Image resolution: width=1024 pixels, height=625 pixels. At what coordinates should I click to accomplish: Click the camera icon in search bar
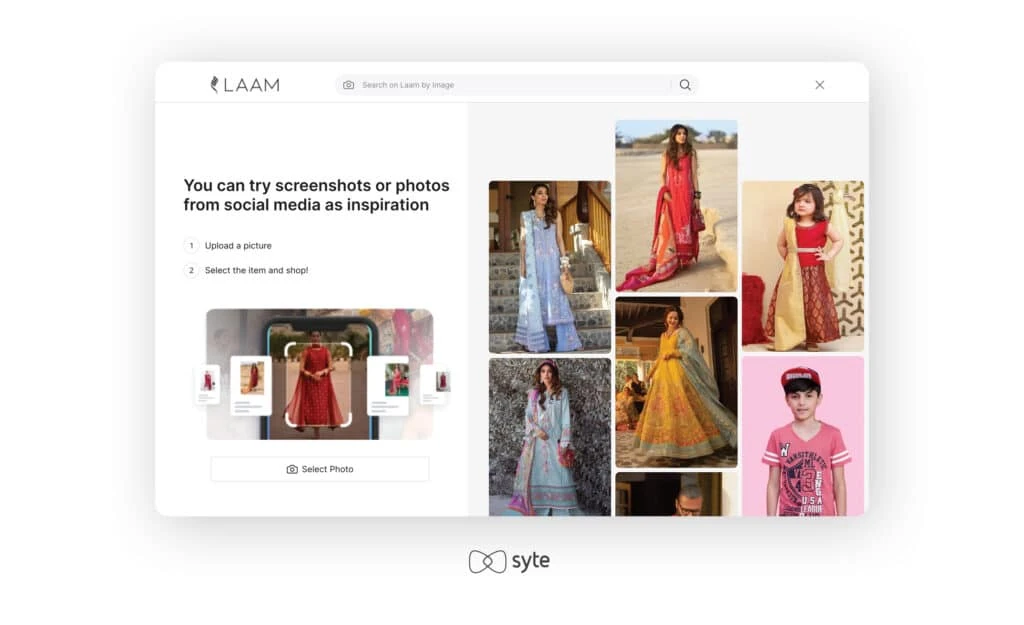(348, 85)
